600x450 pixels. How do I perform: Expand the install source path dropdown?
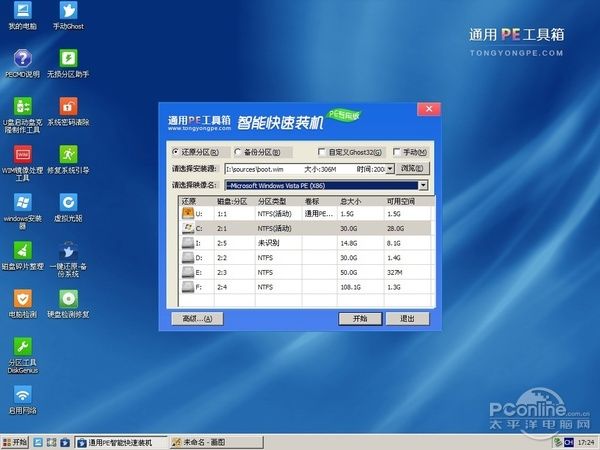coord(392,169)
